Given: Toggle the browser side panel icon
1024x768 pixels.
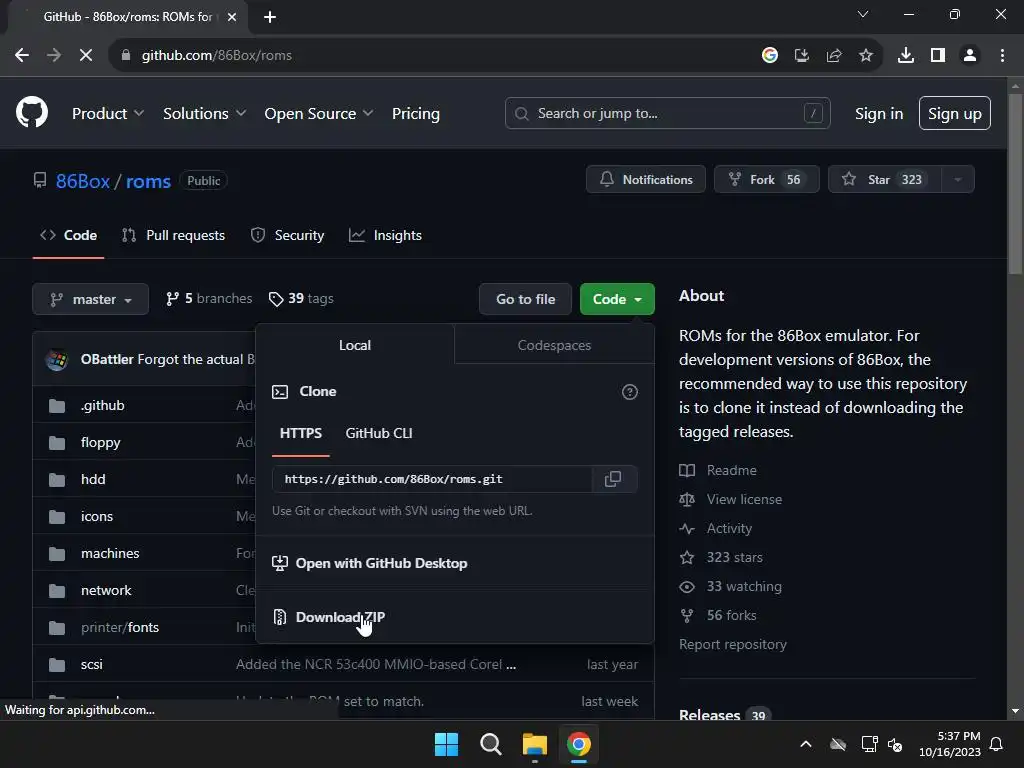Looking at the screenshot, I should click(937, 56).
